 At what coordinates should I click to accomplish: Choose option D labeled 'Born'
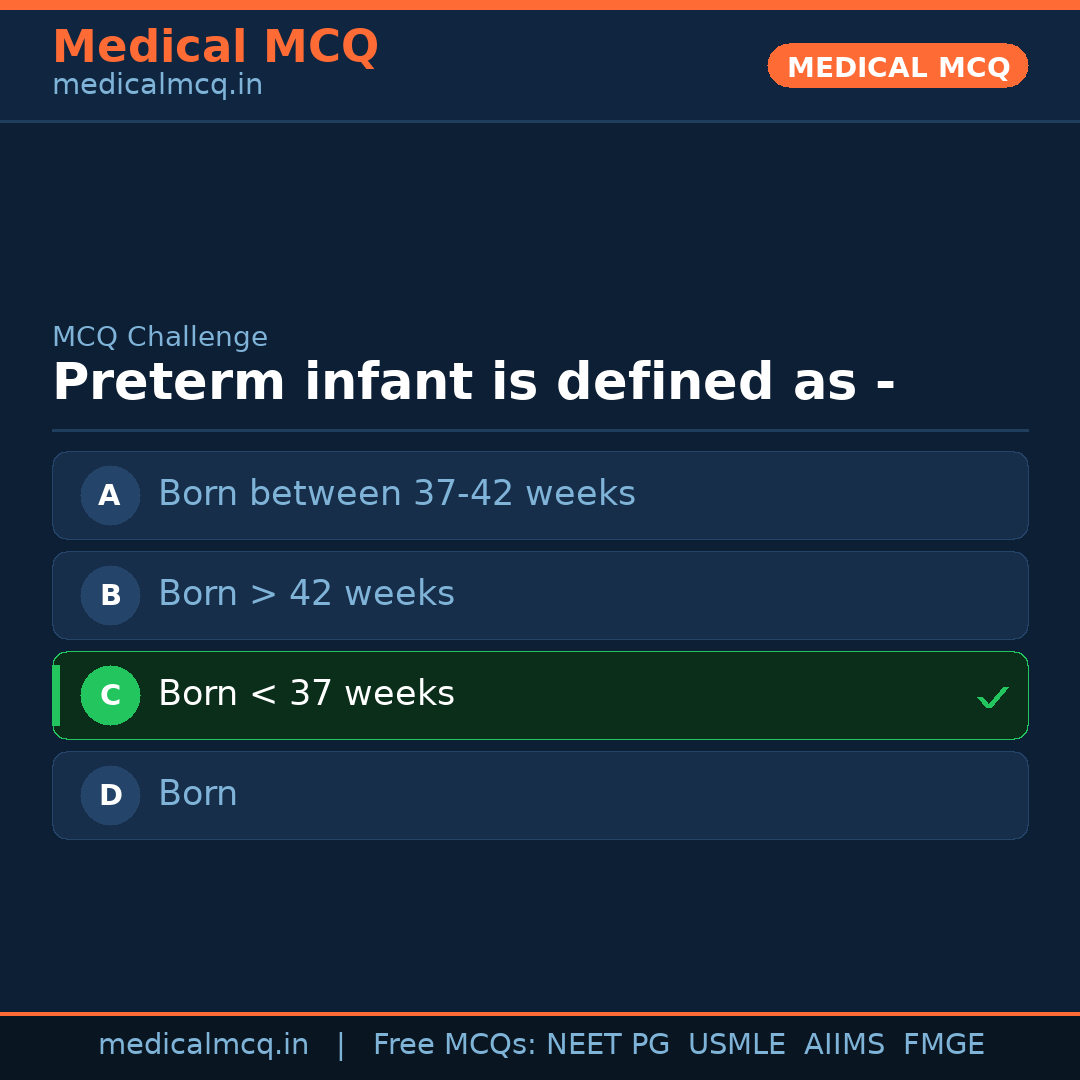(198, 794)
